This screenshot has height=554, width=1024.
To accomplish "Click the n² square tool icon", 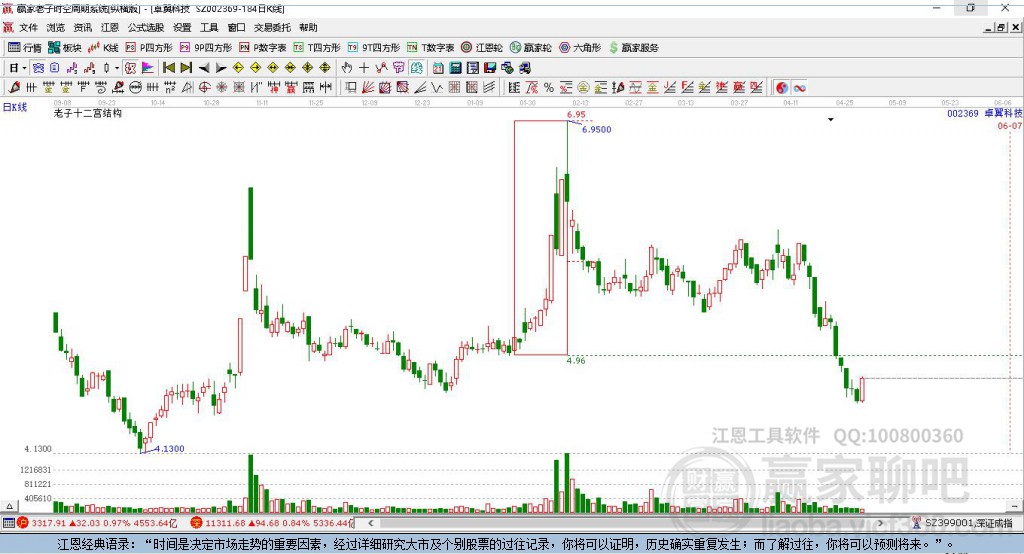I will [x=170, y=88].
